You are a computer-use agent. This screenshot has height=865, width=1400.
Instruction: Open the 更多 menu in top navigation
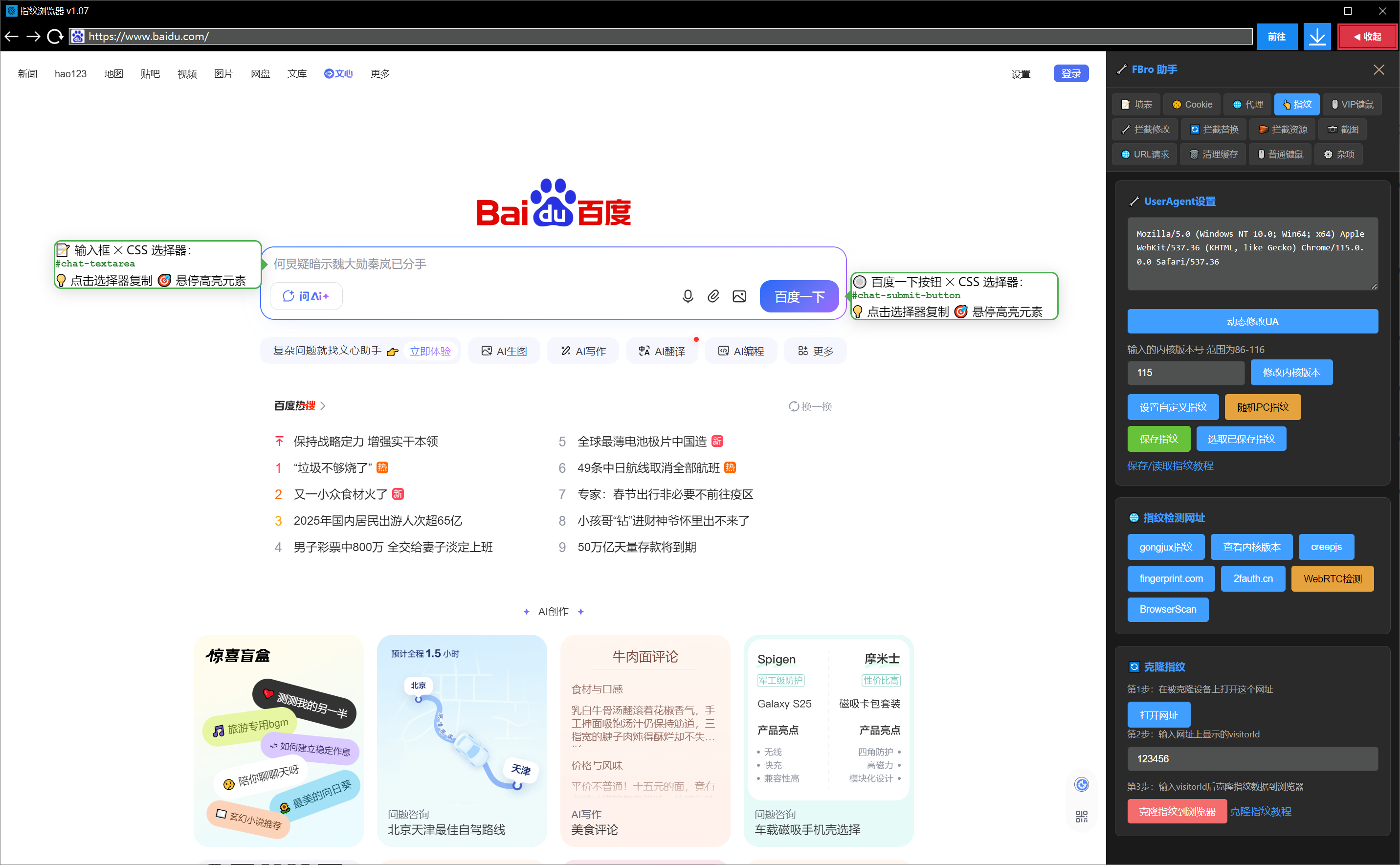[x=380, y=74]
